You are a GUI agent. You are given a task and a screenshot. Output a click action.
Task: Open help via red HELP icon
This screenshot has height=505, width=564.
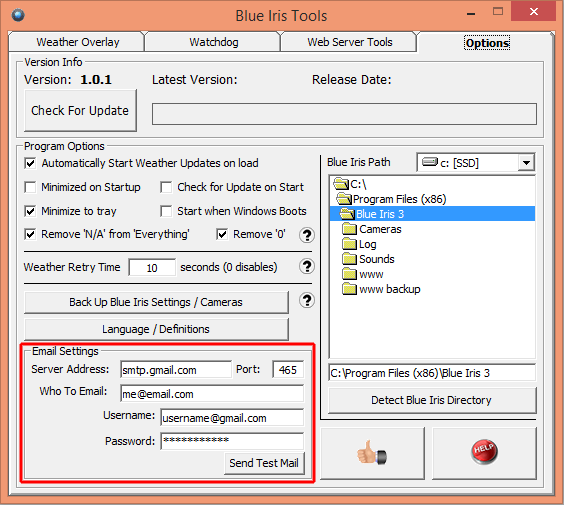484,453
